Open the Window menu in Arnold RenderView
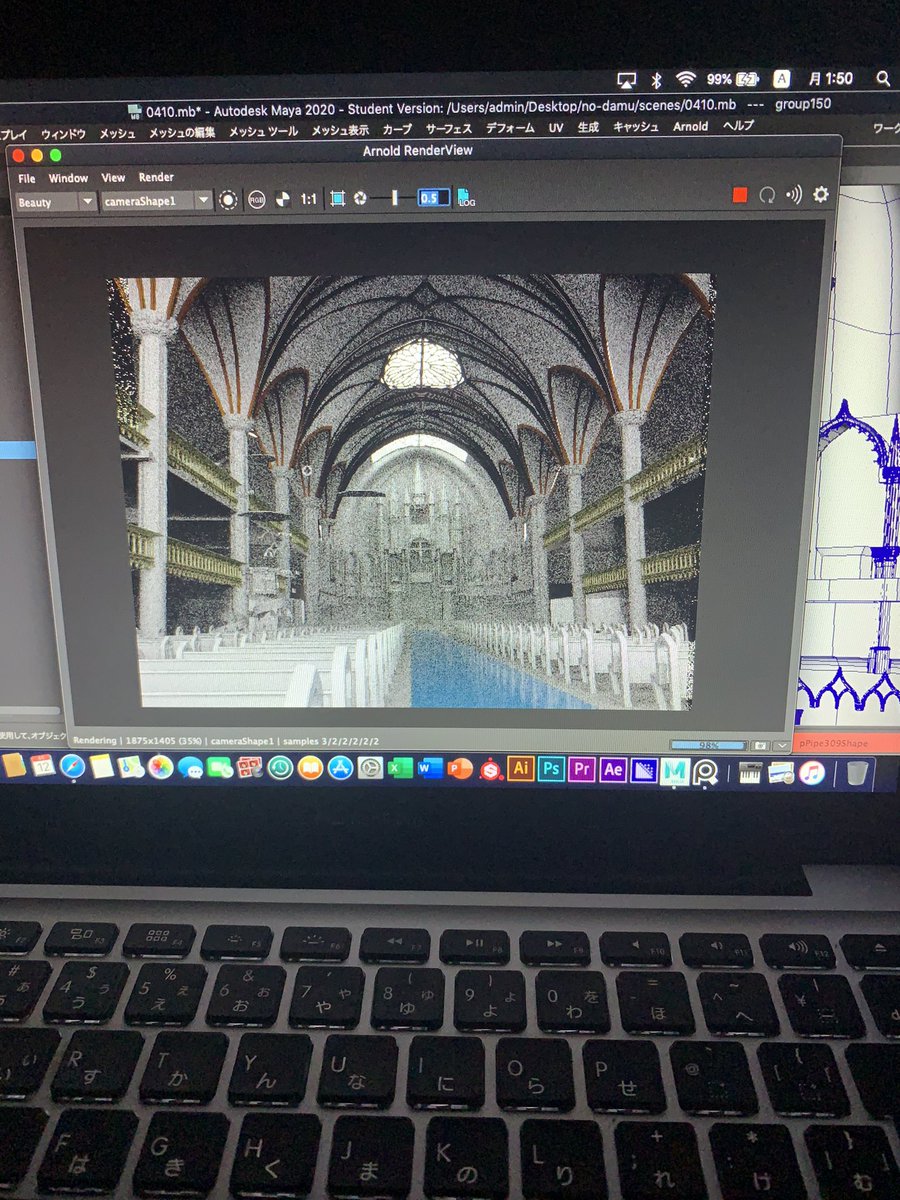The image size is (900, 1200). pyautogui.click(x=68, y=178)
